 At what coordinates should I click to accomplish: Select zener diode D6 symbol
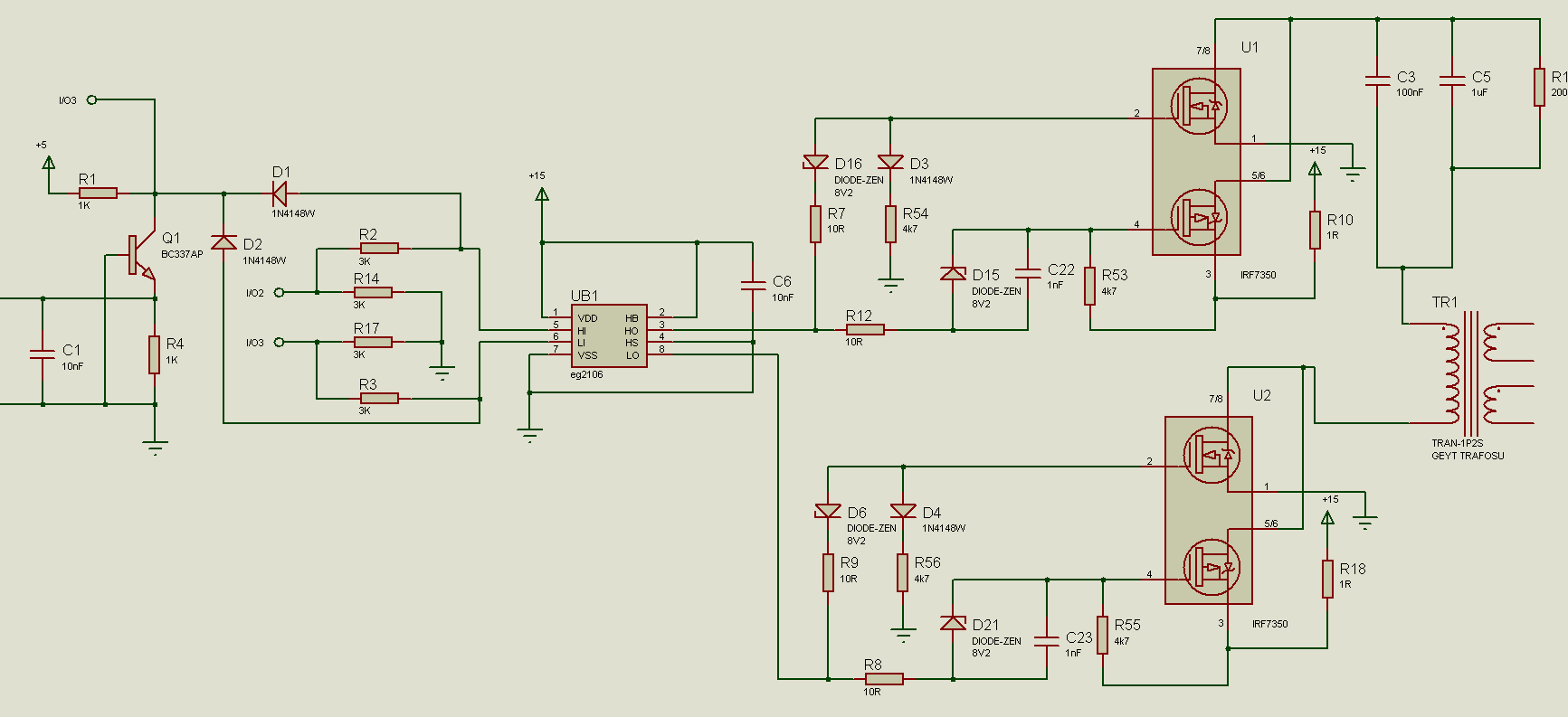tap(828, 512)
